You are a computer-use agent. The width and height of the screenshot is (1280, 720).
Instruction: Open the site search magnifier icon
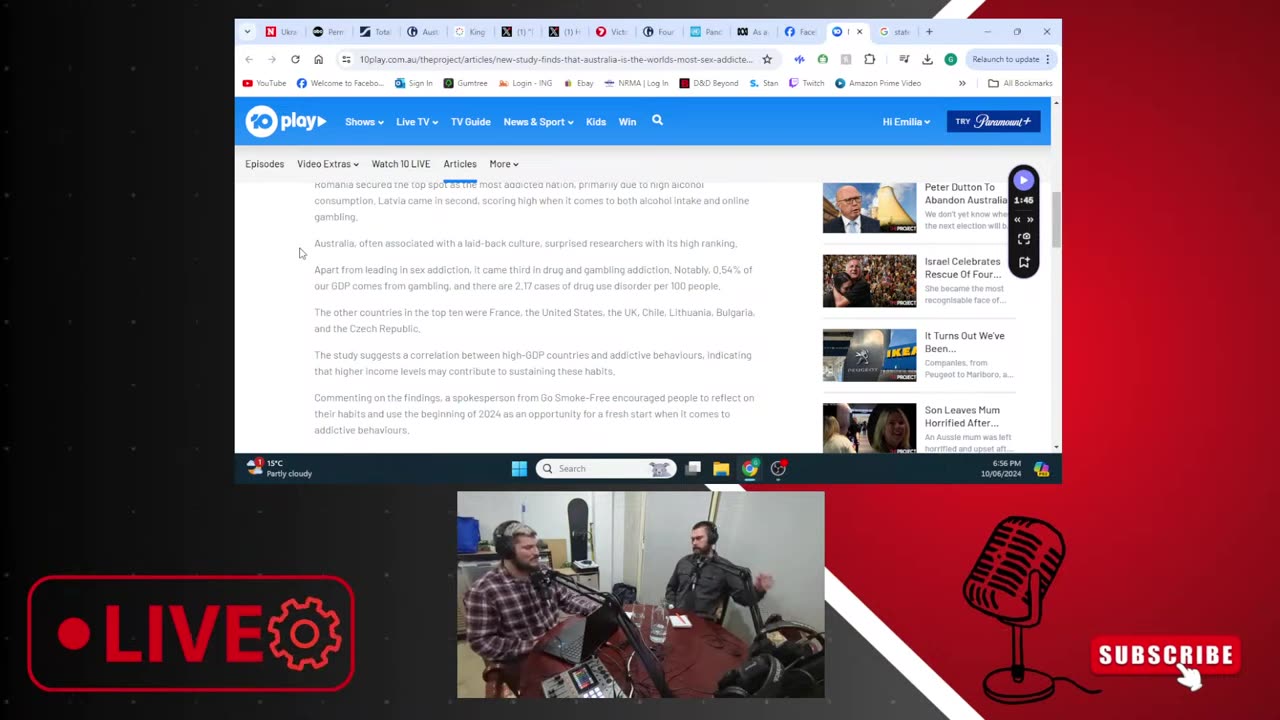[657, 120]
